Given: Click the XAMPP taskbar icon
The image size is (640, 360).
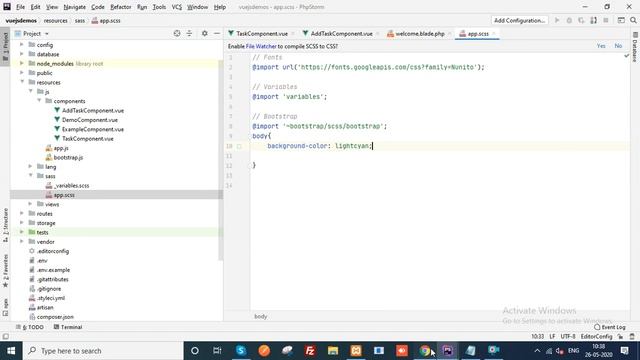Looking at the screenshot, I should [356, 351].
